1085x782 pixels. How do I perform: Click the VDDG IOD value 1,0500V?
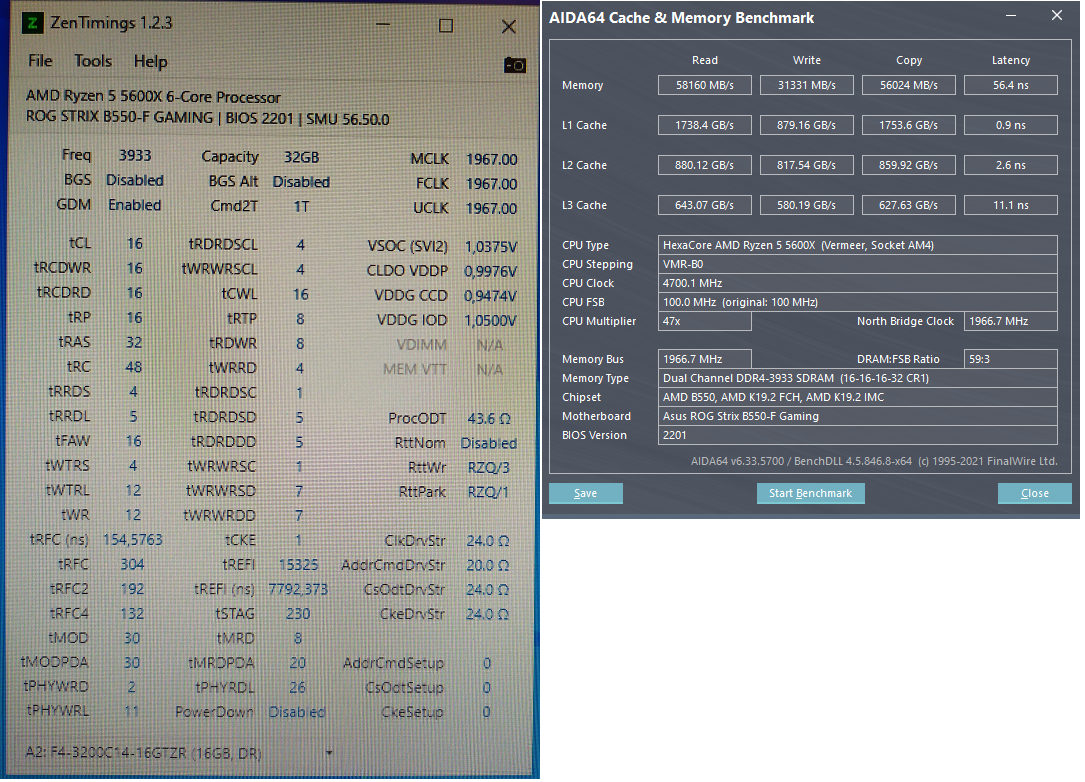490,320
